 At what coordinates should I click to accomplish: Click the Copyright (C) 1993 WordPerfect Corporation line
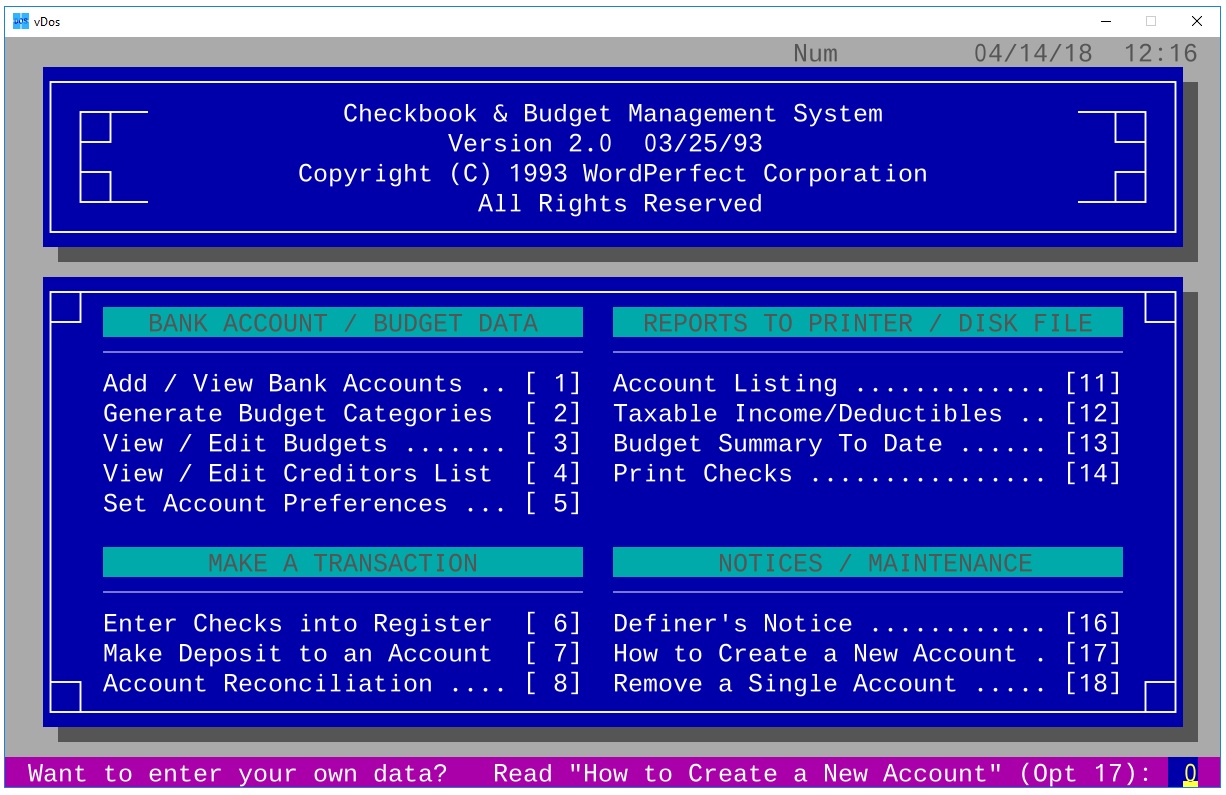[x=613, y=174]
